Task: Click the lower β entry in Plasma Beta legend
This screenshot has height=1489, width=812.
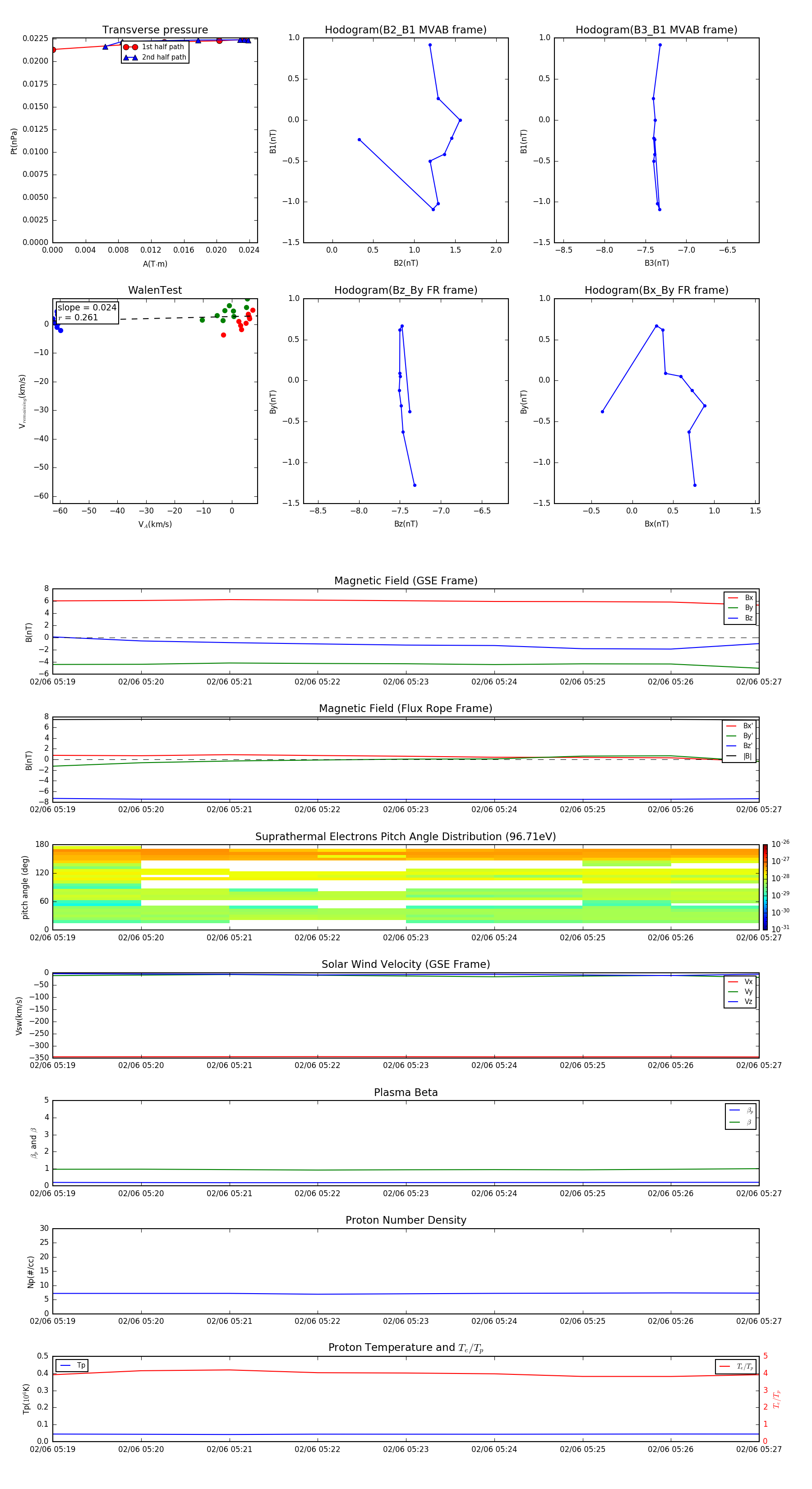Action: pyautogui.click(x=741, y=1122)
